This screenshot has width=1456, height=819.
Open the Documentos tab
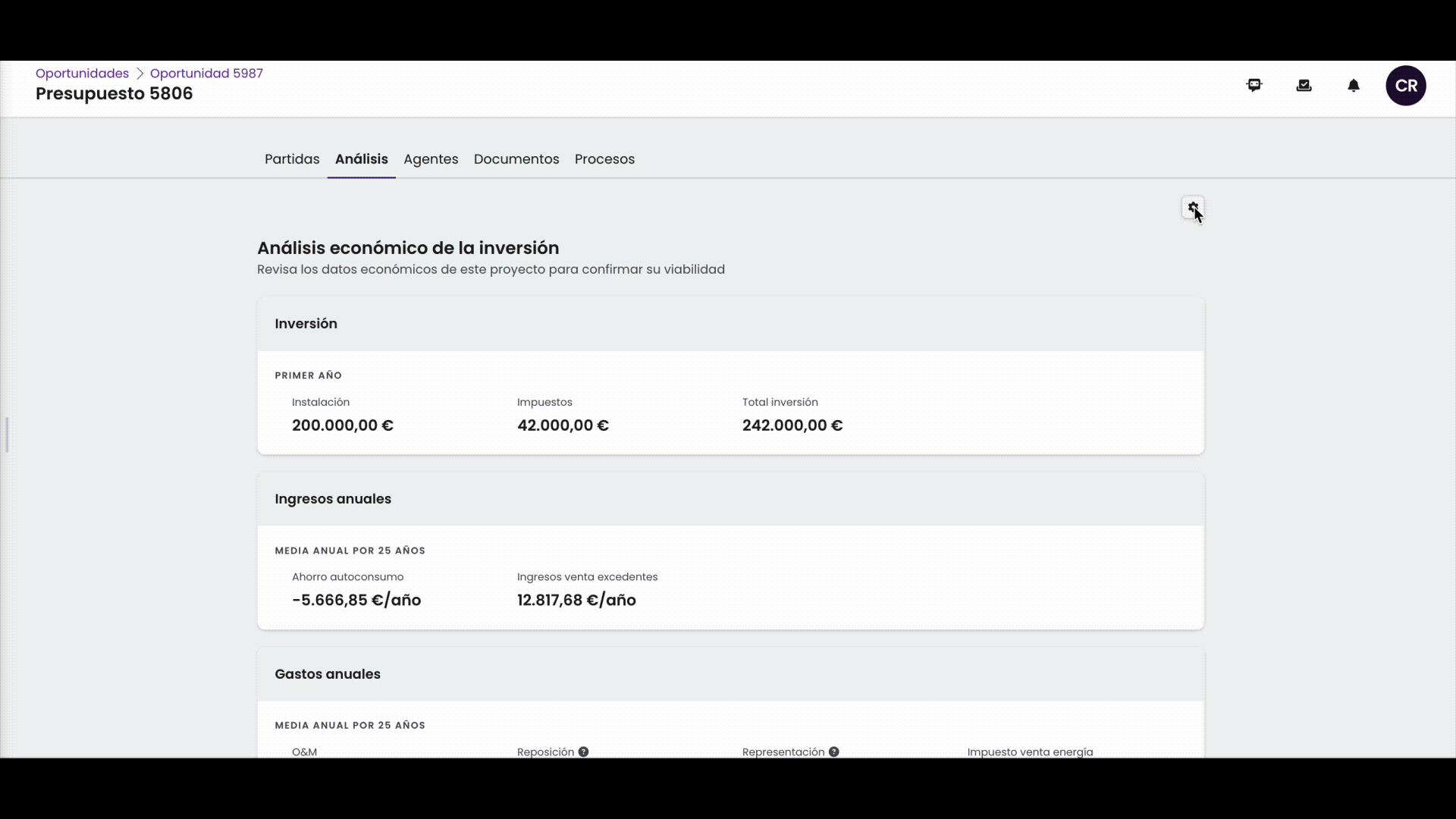point(516,158)
